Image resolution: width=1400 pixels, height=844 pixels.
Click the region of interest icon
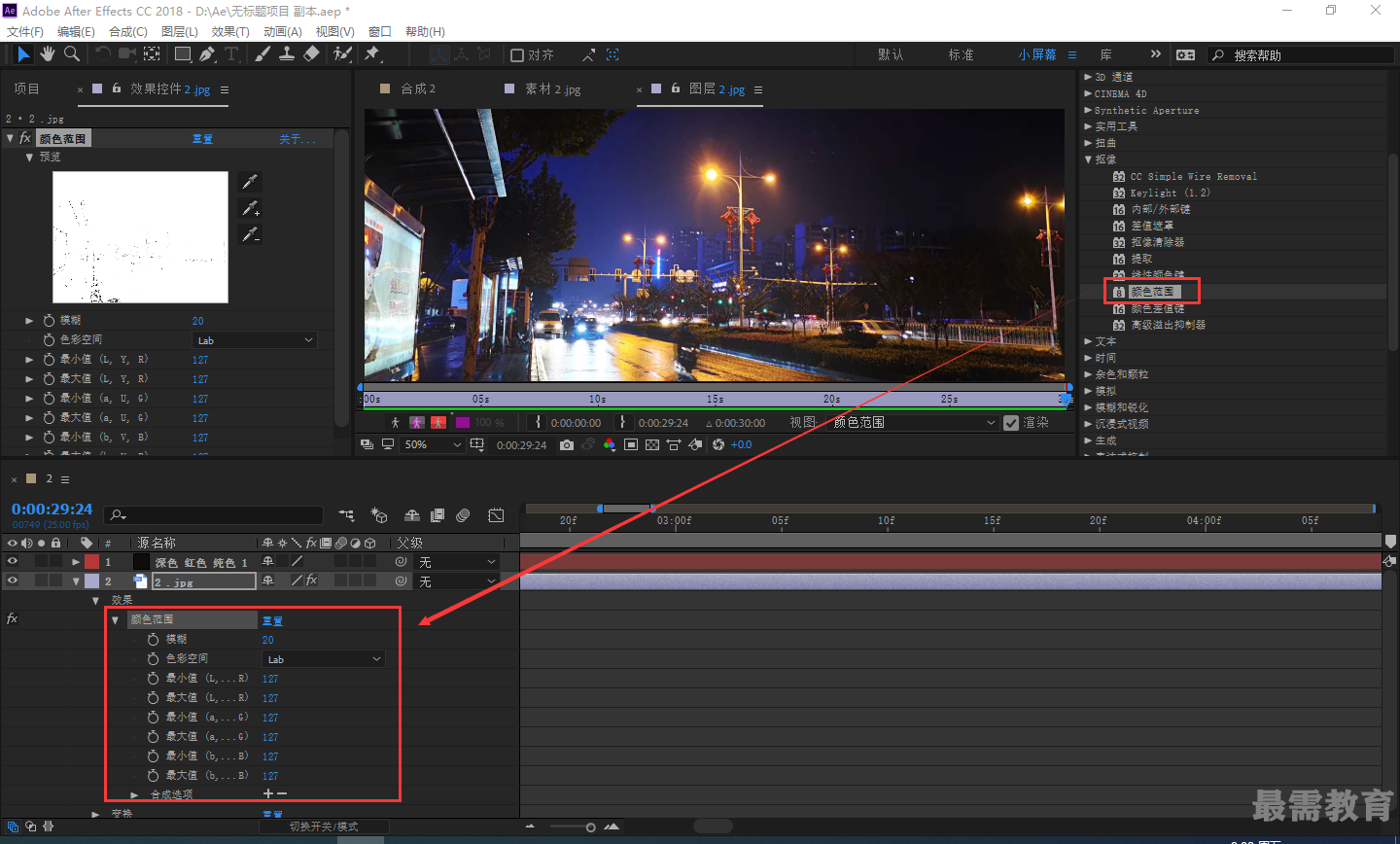(x=631, y=444)
